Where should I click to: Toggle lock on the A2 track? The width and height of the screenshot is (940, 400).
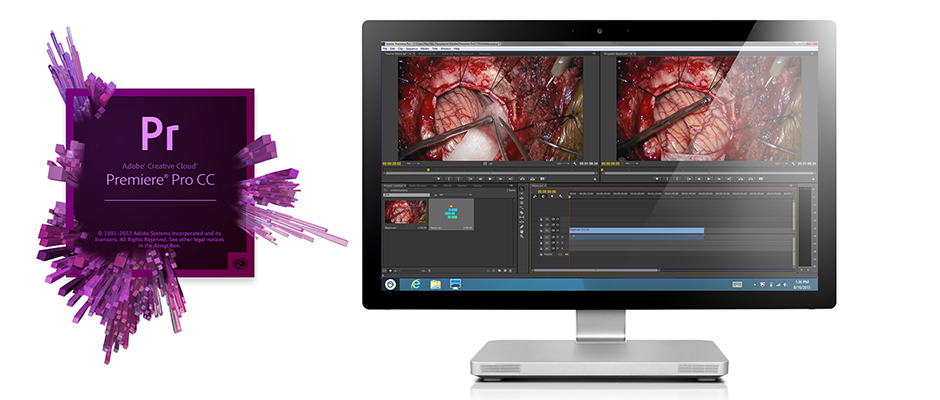pos(541,243)
